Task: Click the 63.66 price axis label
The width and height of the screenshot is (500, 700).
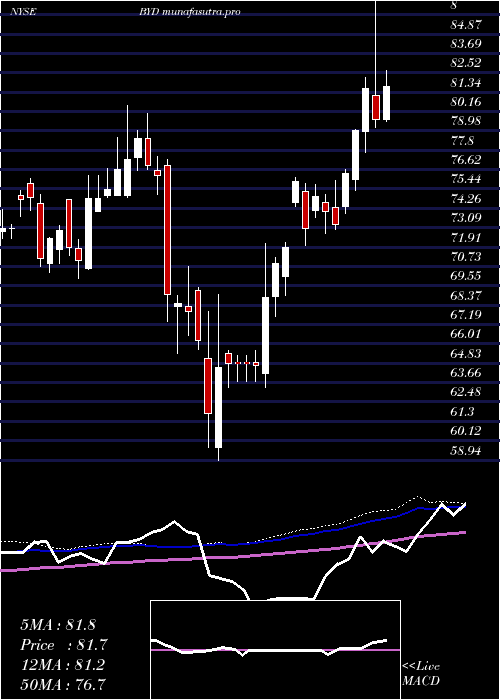Action: point(466,373)
